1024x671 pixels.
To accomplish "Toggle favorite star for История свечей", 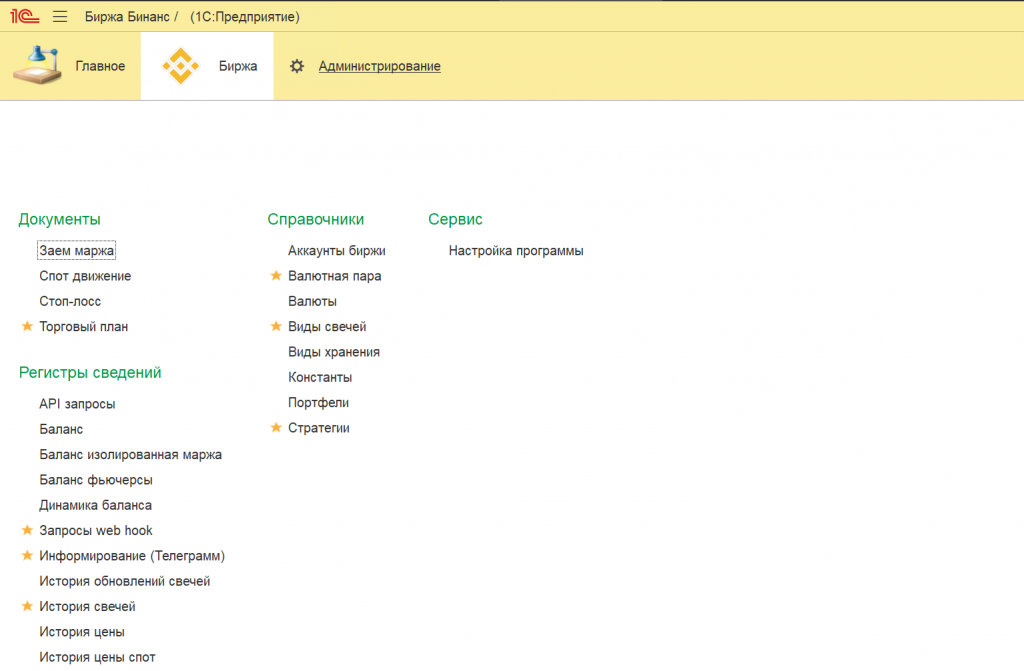I will tap(27, 606).
